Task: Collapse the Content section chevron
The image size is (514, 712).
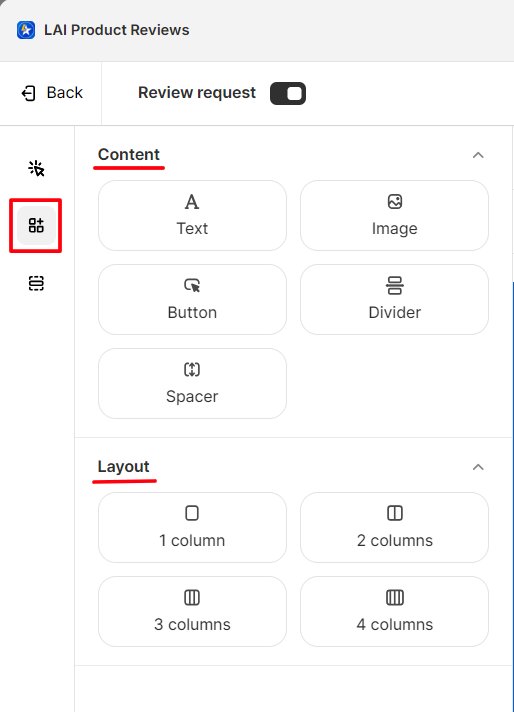Action: 478,155
